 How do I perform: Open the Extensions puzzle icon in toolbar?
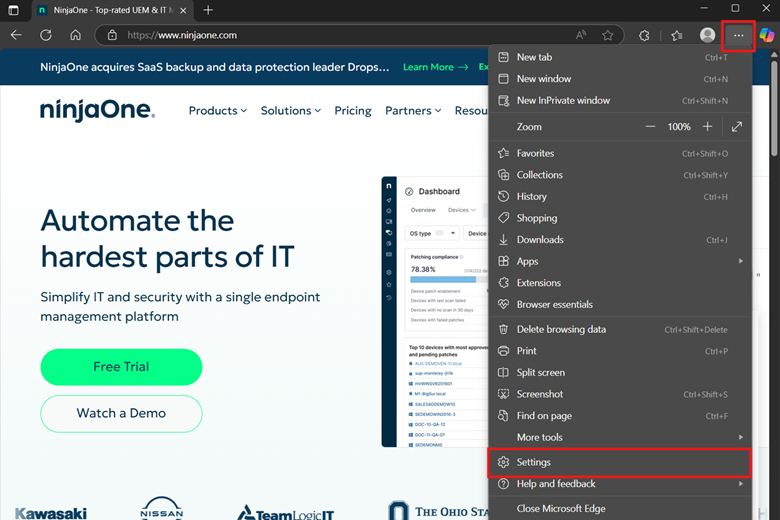coord(644,35)
